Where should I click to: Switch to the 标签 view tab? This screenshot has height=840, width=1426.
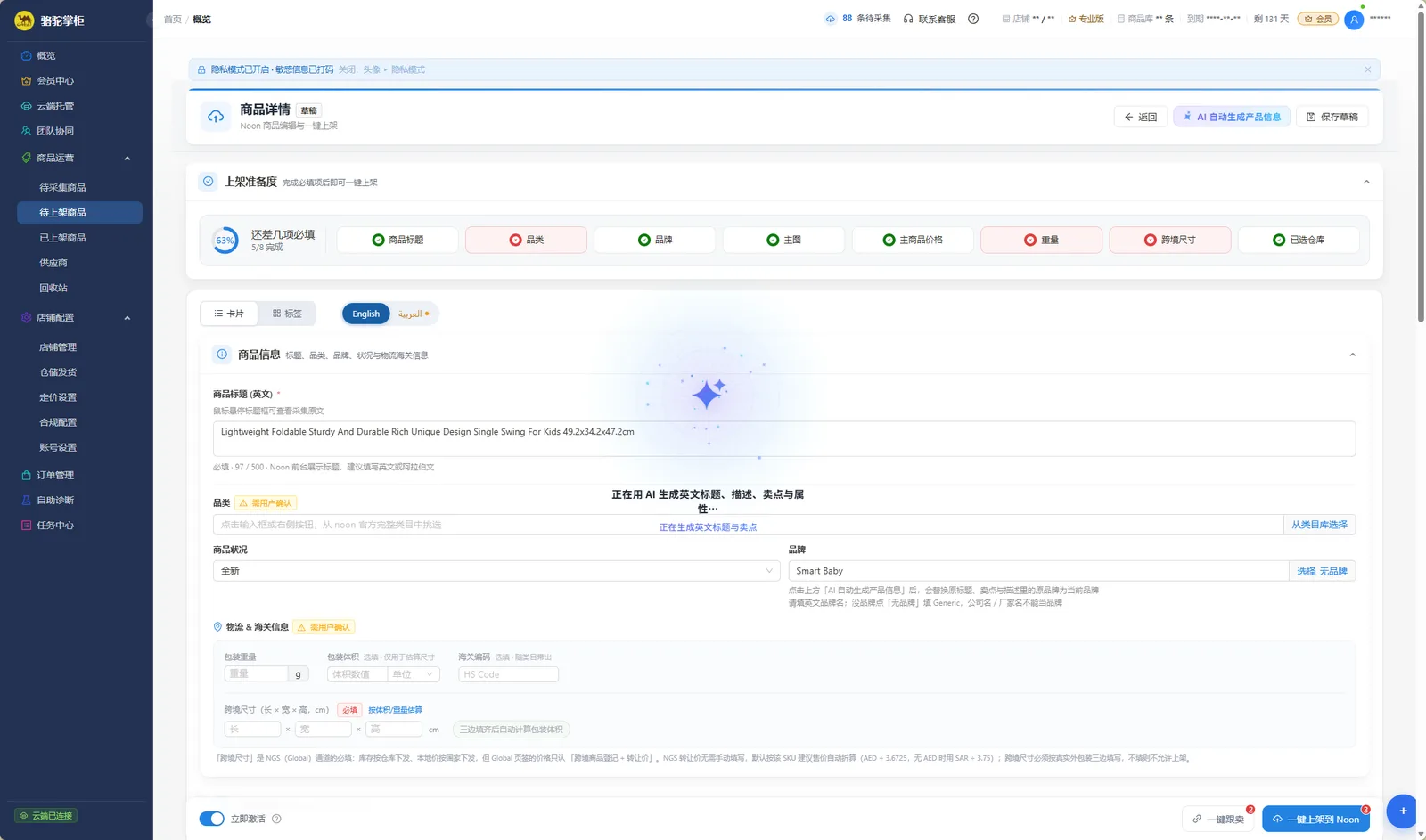point(287,314)
